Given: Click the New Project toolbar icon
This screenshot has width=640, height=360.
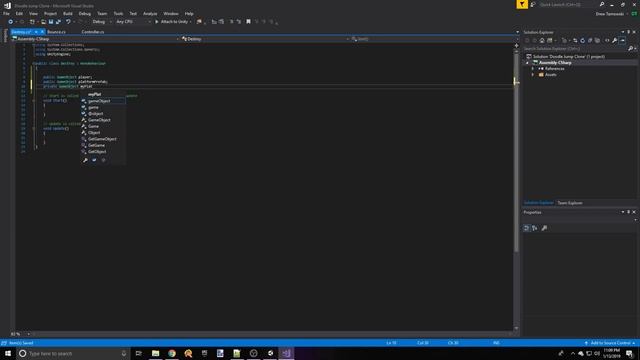Looking at the screenshot, I should point(32,22).
